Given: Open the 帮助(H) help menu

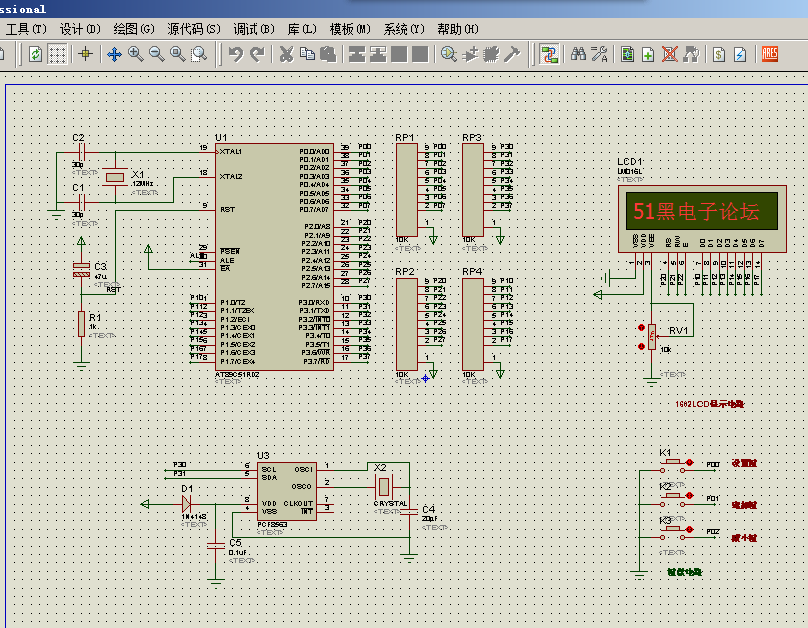Looking at the screenshot, I should [458, 29].
